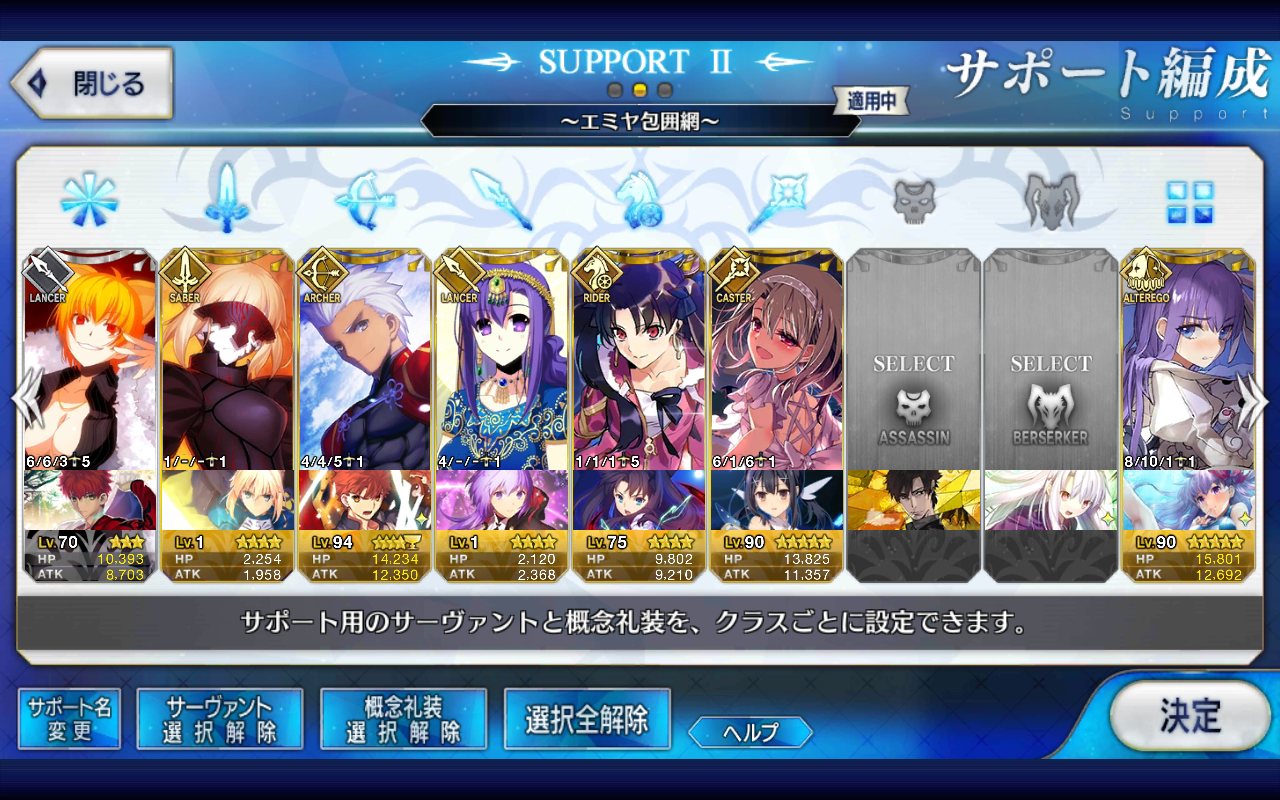Open the ヘルプ help button
Image resolution: width=1280 pixels, height=800 pixels.
pyautogui.click(x=750, y=732)
